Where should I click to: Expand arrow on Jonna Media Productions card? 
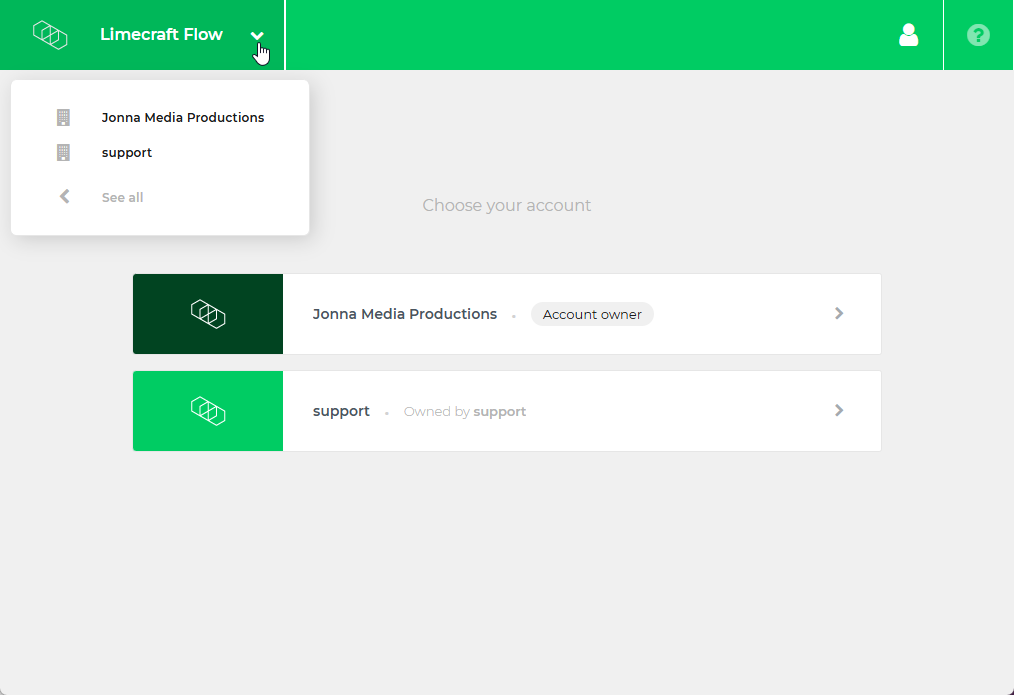tap(839, 314)
